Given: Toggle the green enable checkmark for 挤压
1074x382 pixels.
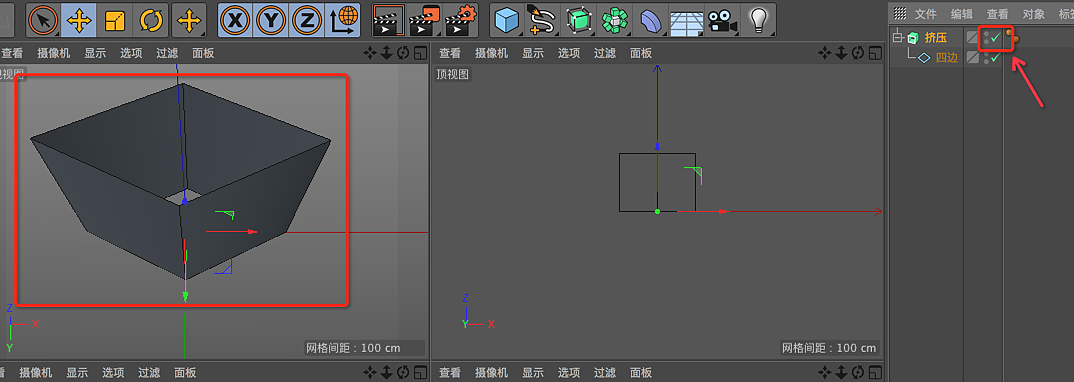Looking at the screenshot, I should (x=996, y=38).
